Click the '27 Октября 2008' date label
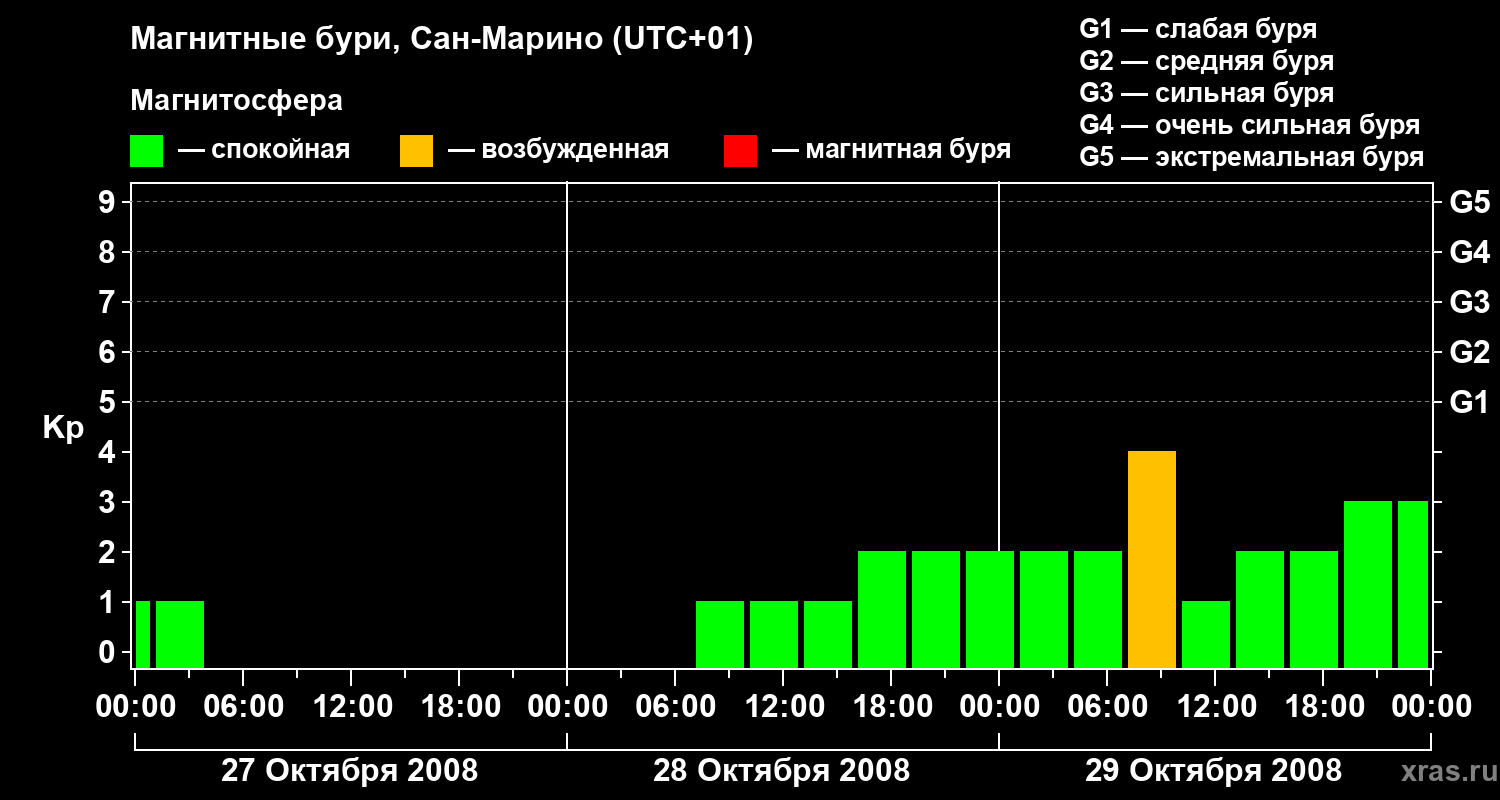The height and width of the screenshot is (800, 1500). (x=349, y=770)
